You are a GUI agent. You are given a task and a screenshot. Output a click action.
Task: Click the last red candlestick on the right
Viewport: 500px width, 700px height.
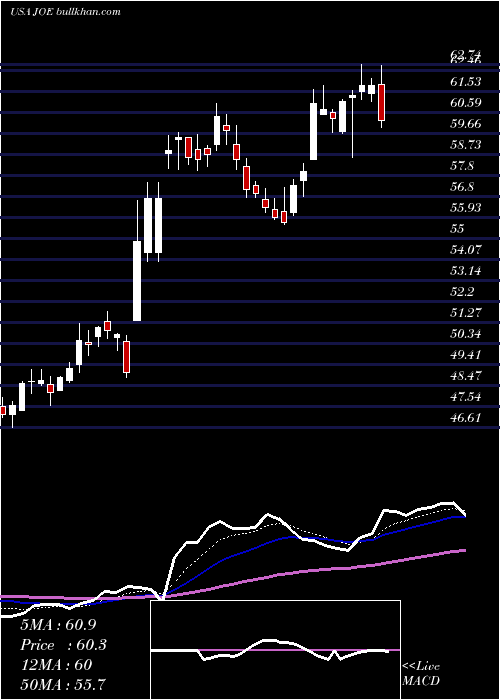(x=381, y=102)
